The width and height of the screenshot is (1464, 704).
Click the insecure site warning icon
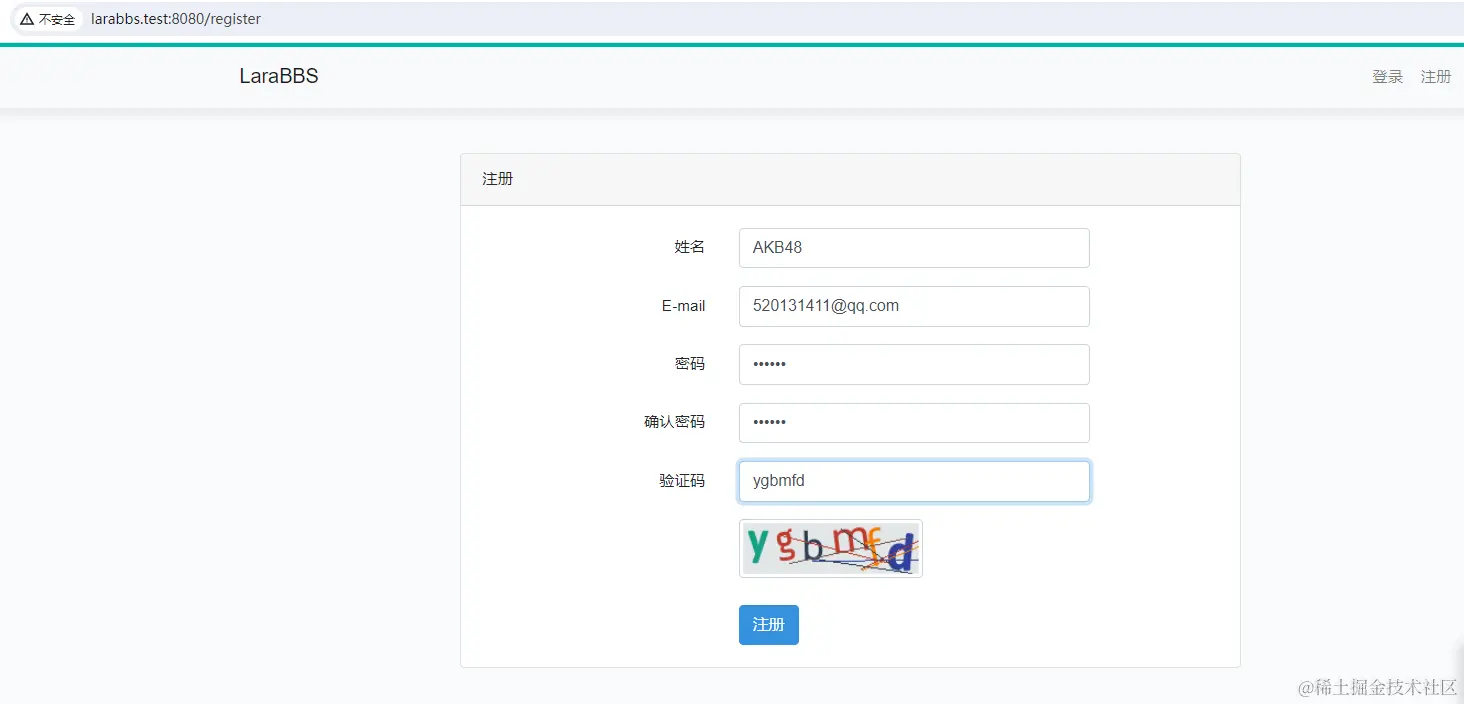tap(27, 19)
